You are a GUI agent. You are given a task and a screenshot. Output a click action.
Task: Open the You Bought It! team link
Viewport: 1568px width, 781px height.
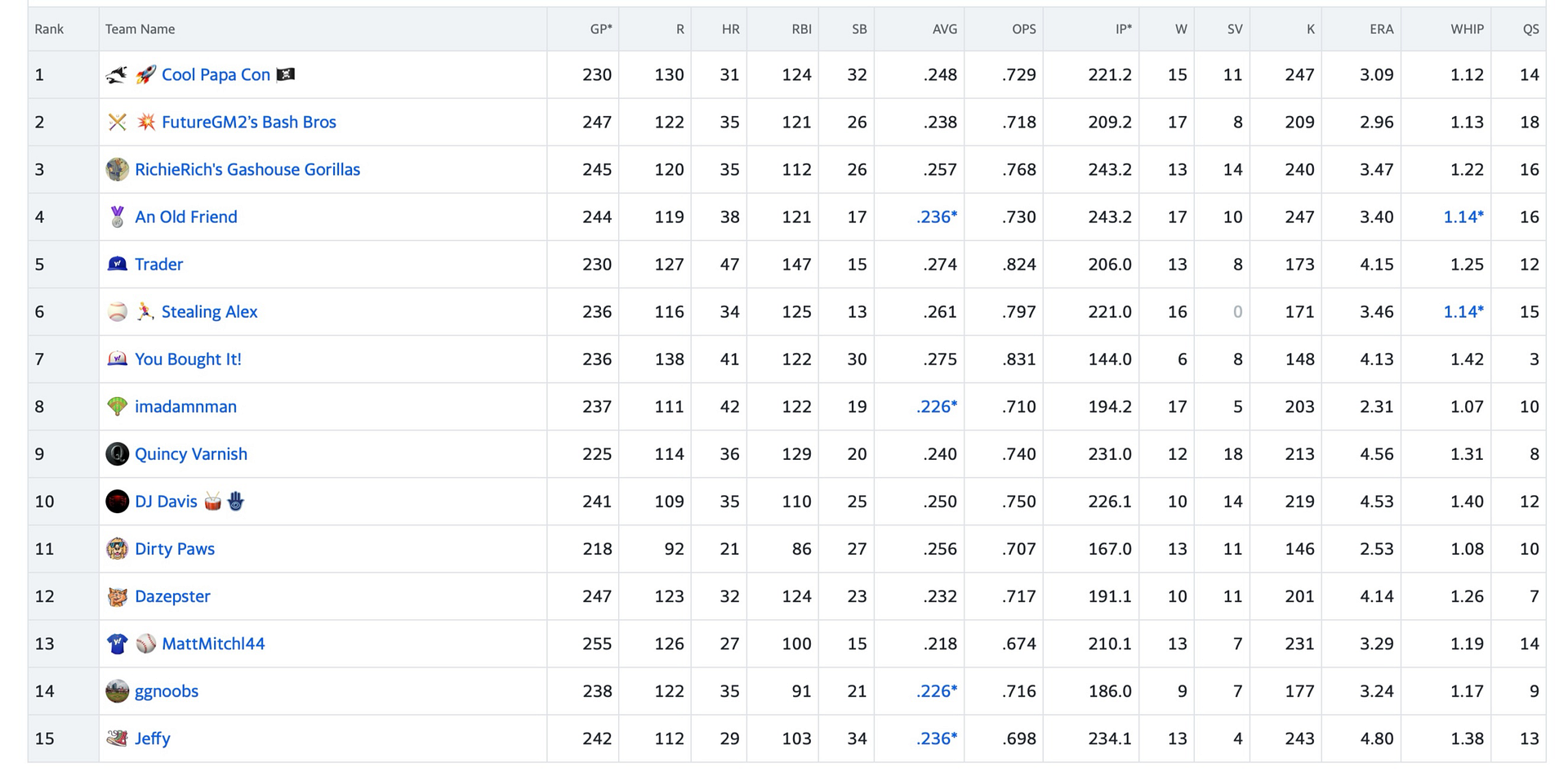[x=188, y=359]
